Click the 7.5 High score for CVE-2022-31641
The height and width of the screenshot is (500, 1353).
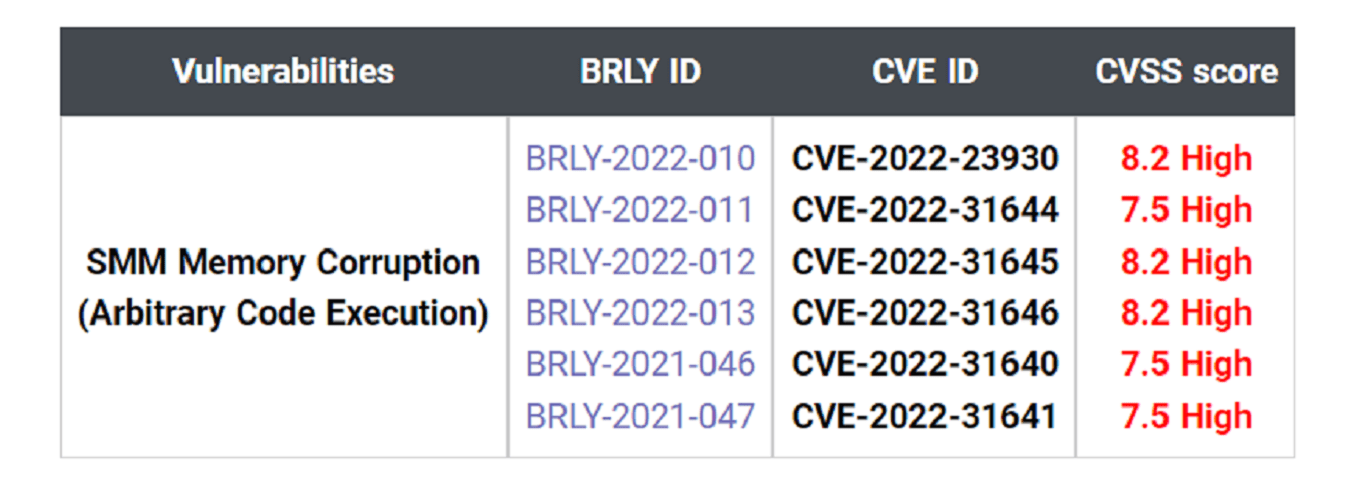tap(1186, 416)
